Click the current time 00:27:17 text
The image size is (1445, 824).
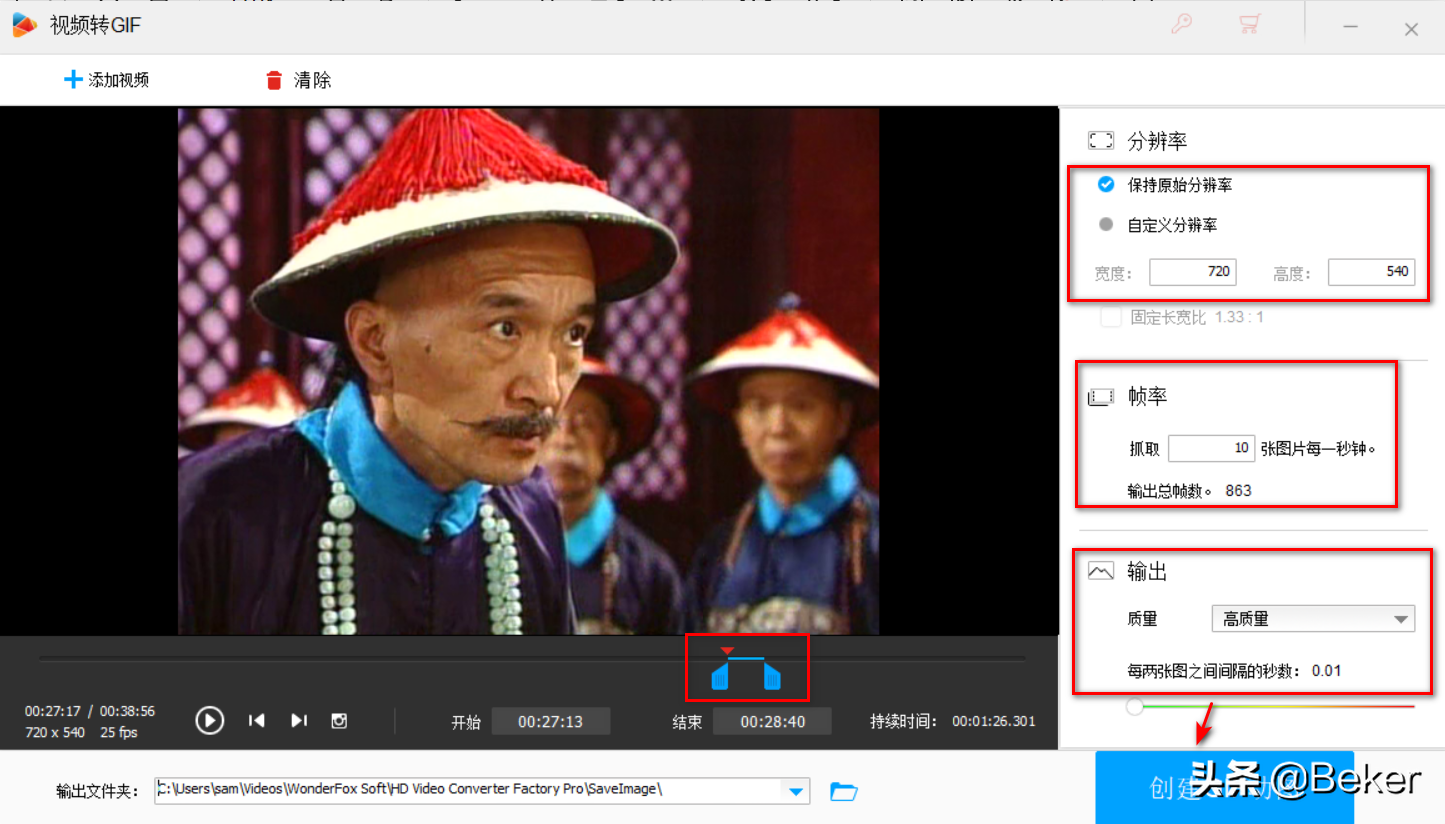tap(53, 711)
